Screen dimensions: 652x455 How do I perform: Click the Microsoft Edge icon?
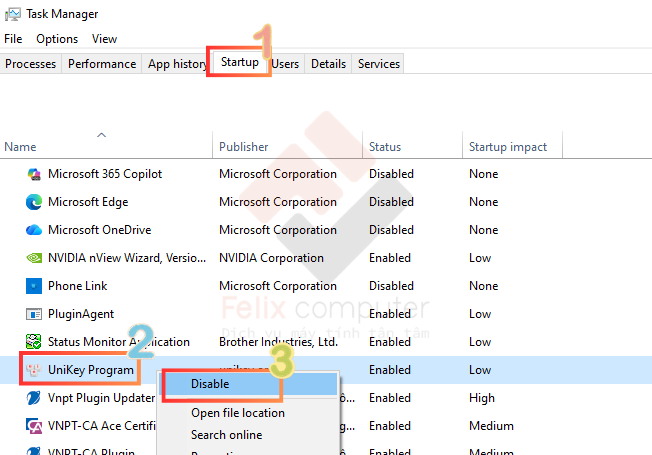tap(34, 202)
